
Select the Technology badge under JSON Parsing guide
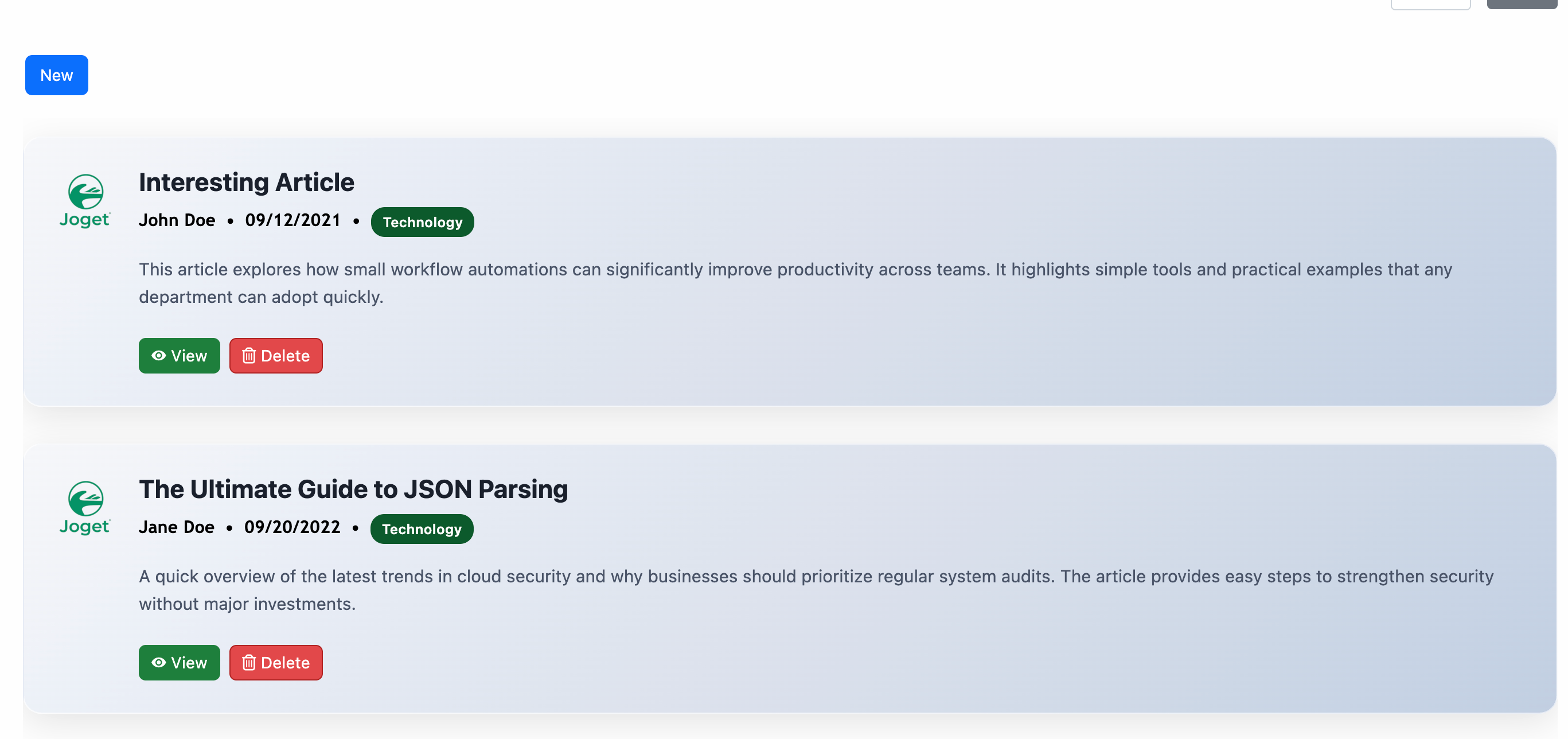pos(422,529)
